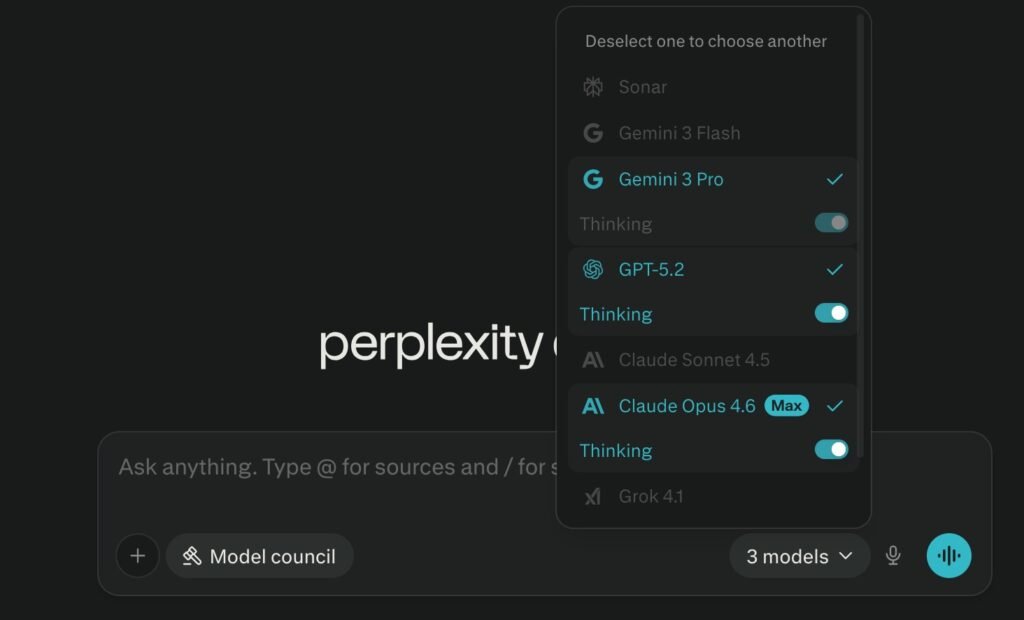This screenshot has width=1024, height=620.
Task: Enable Thinking for Gemini 3 Pro
Action: (830, 222)
